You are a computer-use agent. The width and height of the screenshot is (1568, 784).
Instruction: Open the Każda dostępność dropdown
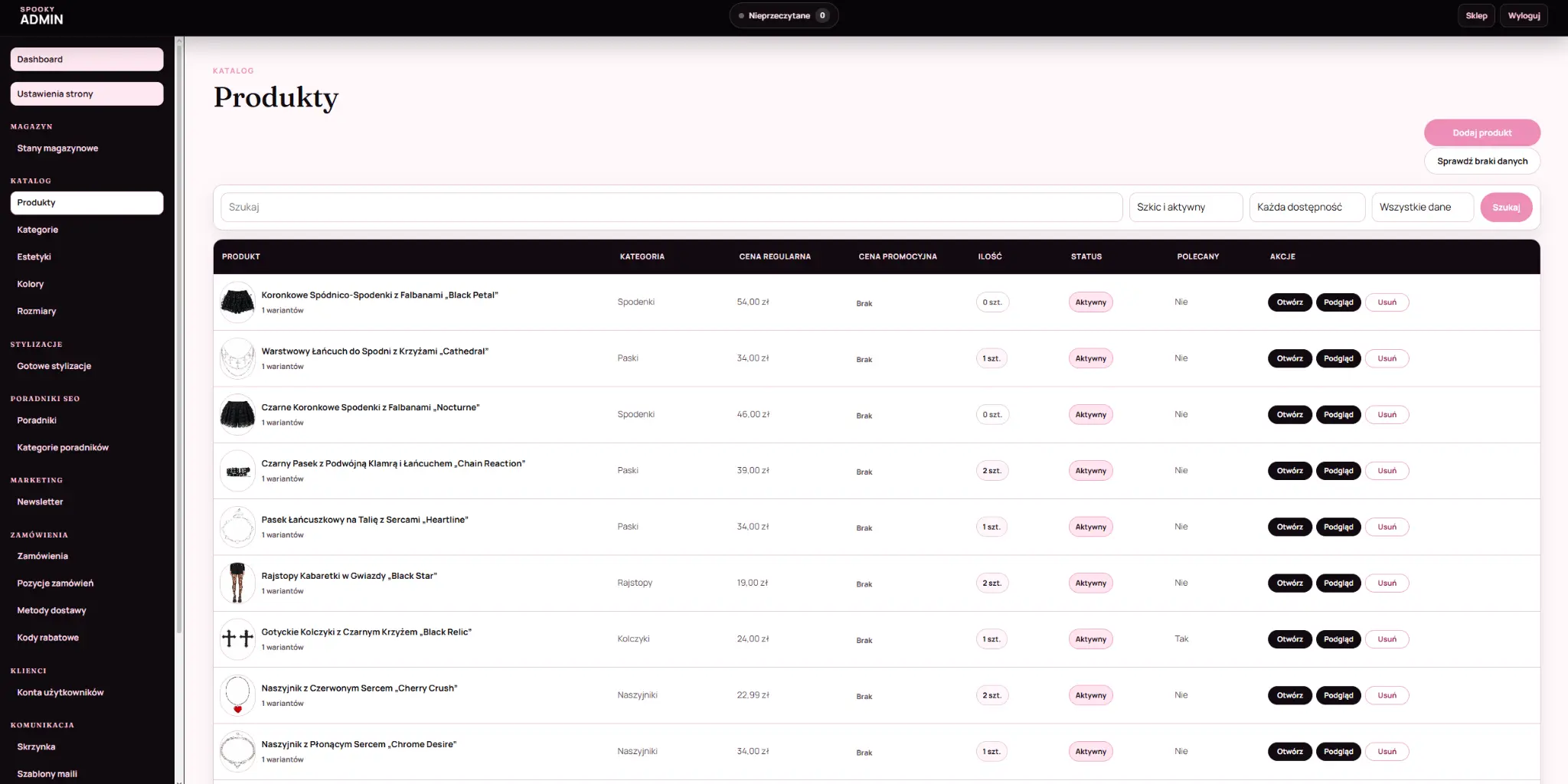[x=1307, y=207]
